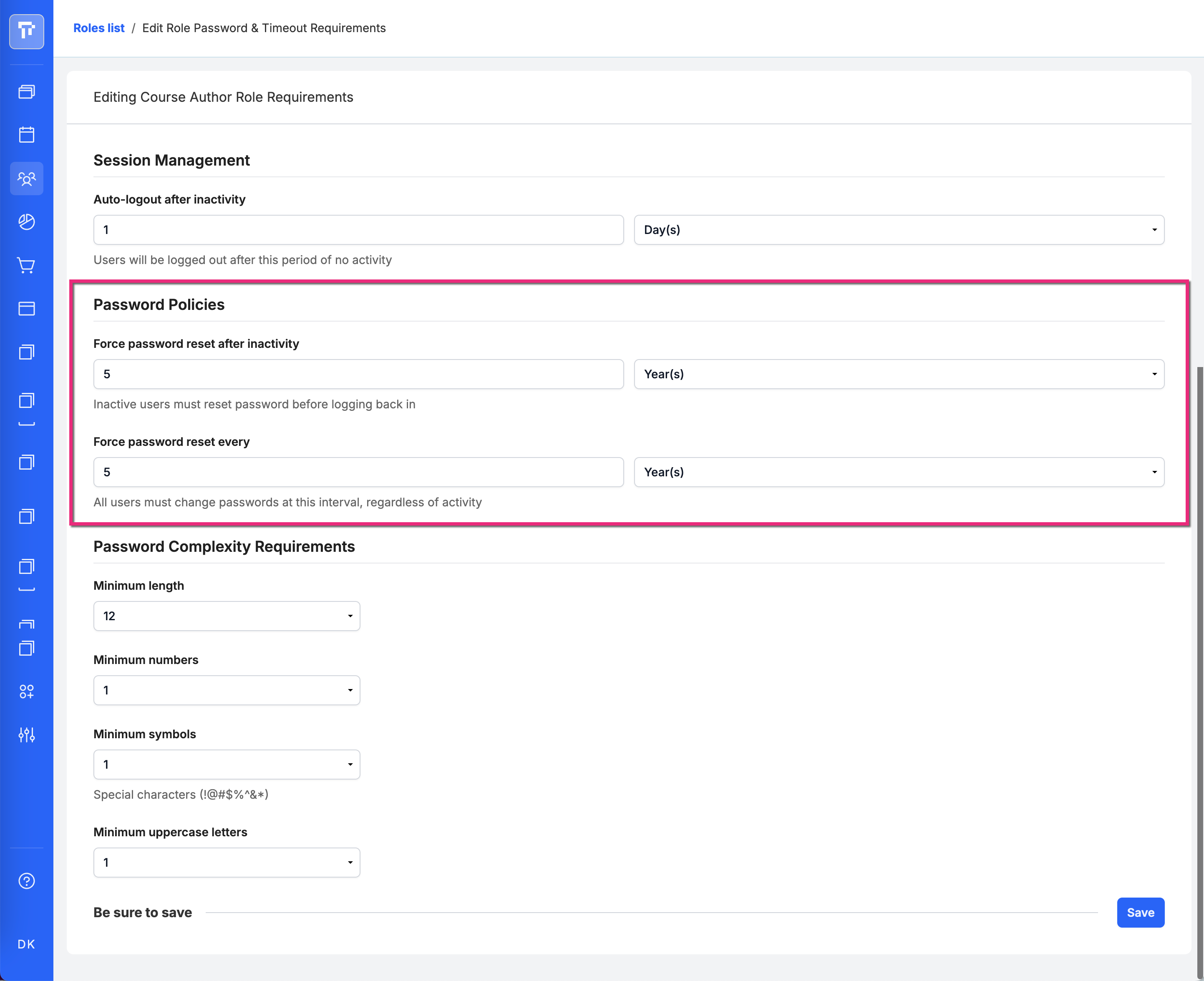Open the help question mark icon
Viewport: 1204px width, 981px height.
27,880
